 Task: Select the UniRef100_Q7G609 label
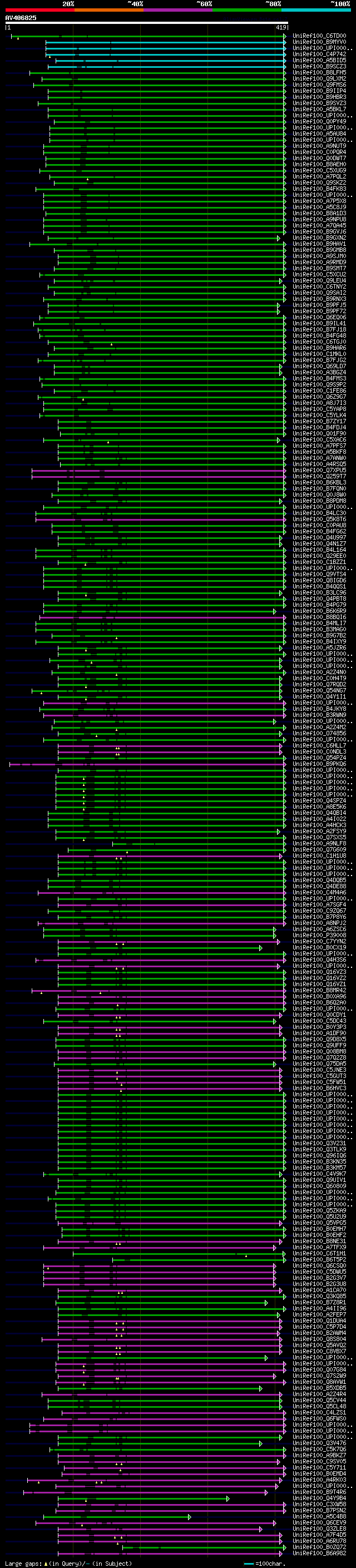319,849
